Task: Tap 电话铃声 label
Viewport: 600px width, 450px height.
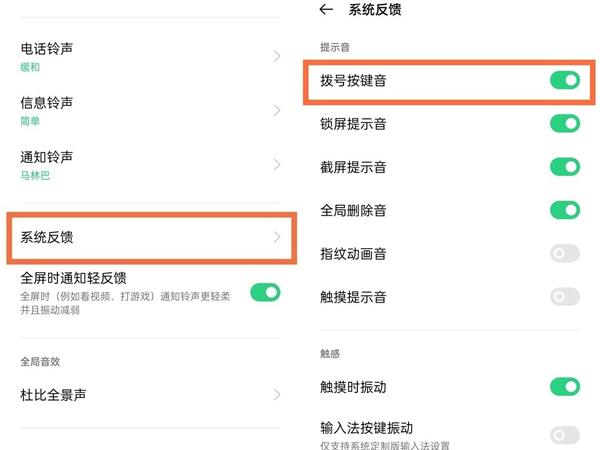Action: point(47,48)
